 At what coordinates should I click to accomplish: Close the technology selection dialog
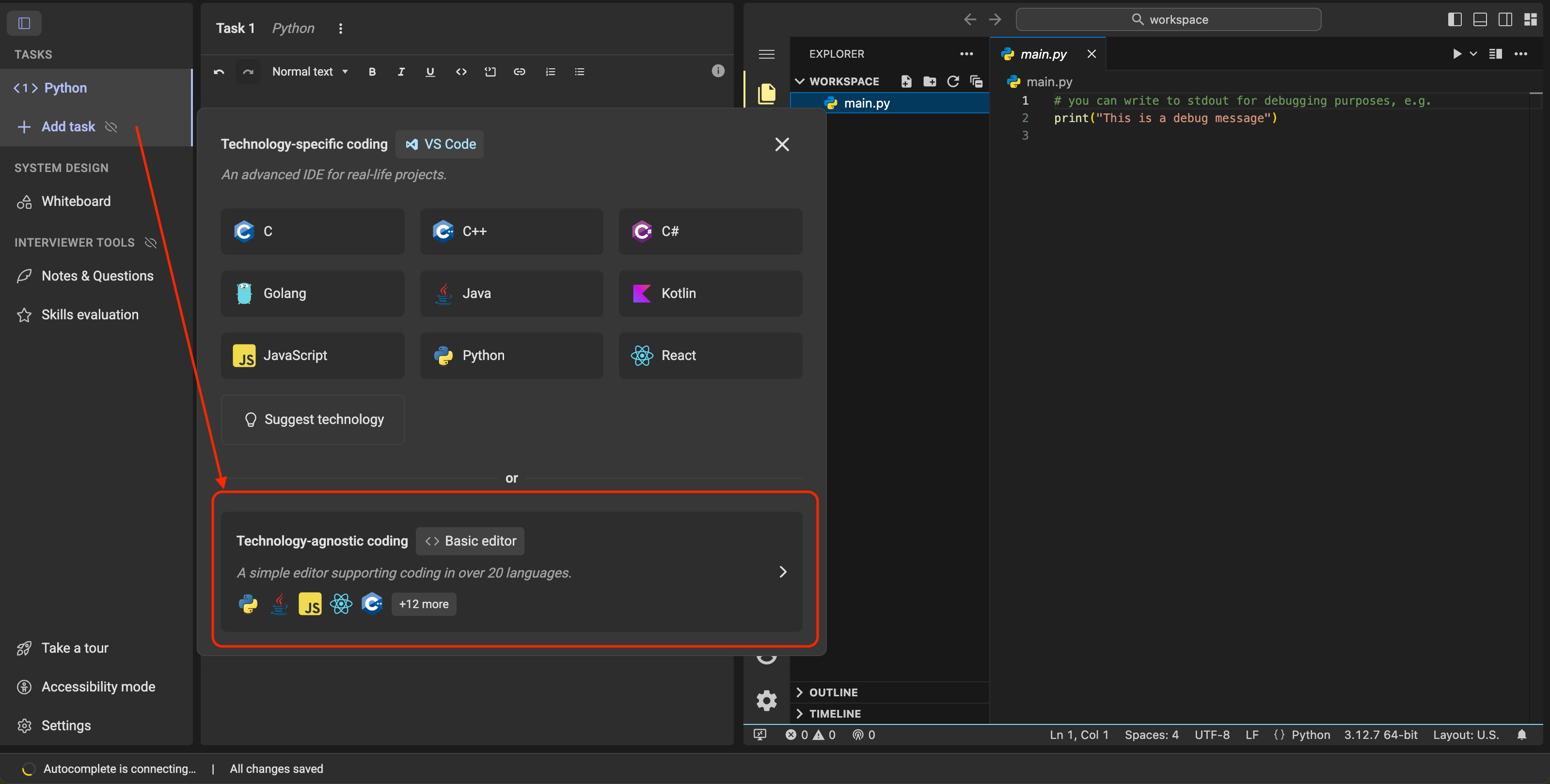[782, 144]
